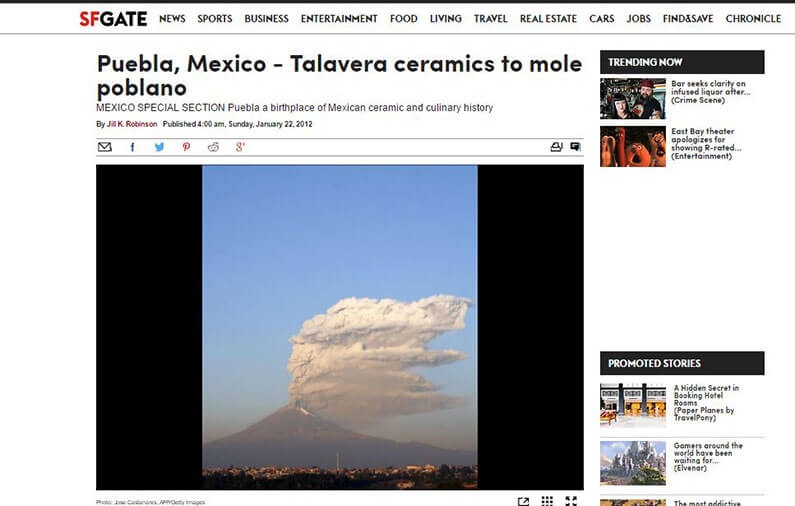The height and width of the screenshot is (506, 795).
Task: Open the Entertainment section
Action: (339, 19)
